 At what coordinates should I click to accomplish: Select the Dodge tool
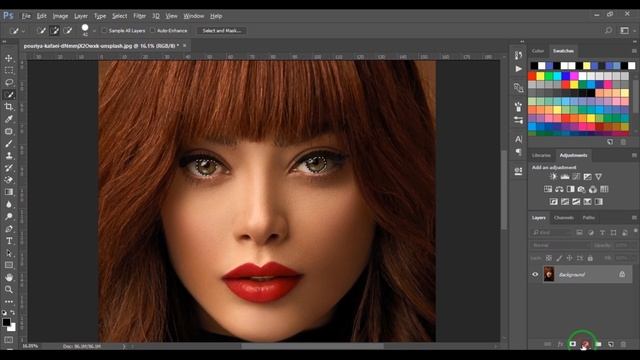tap(9, 216)
